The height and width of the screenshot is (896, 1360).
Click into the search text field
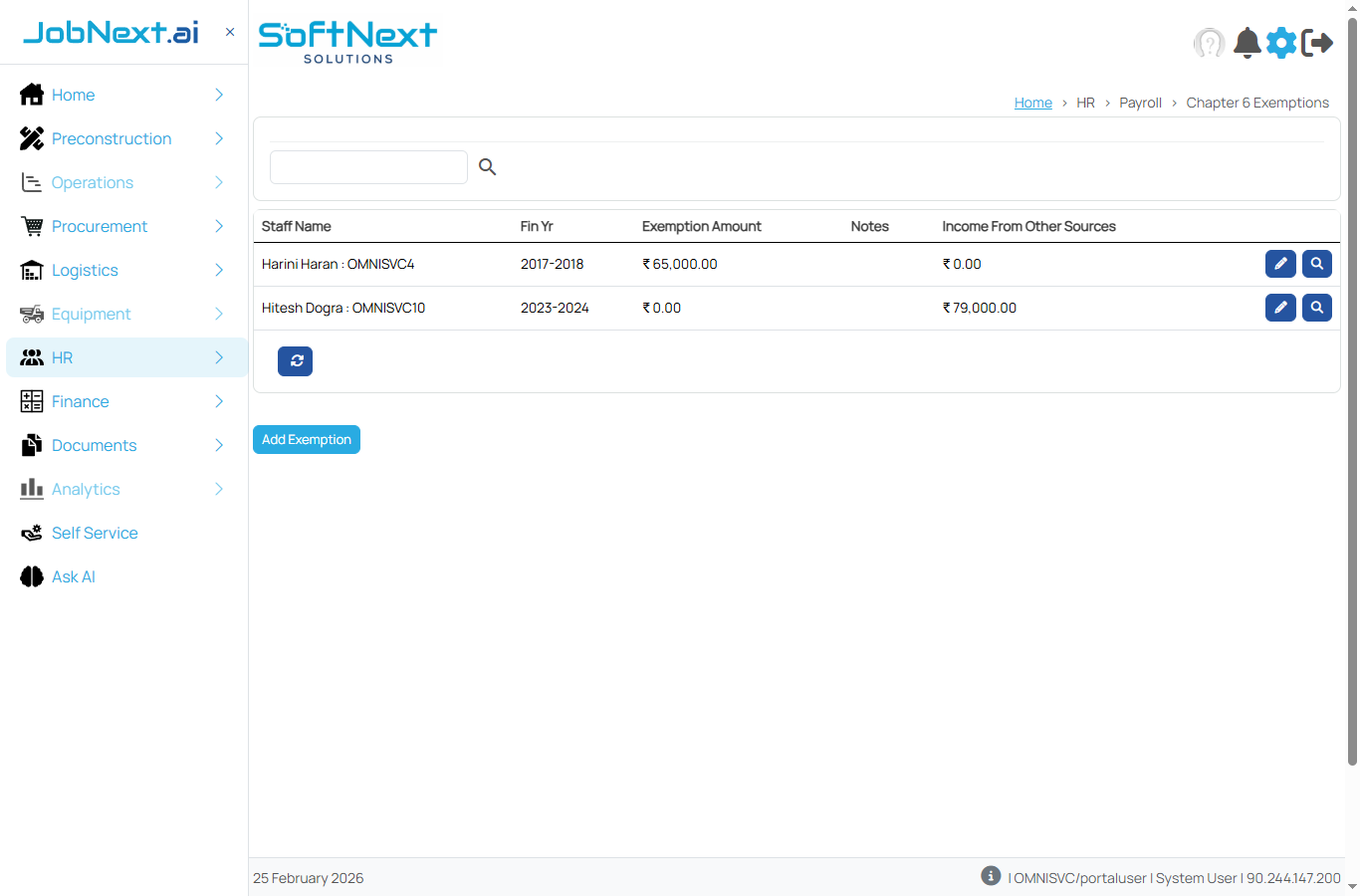coord(368,167)
